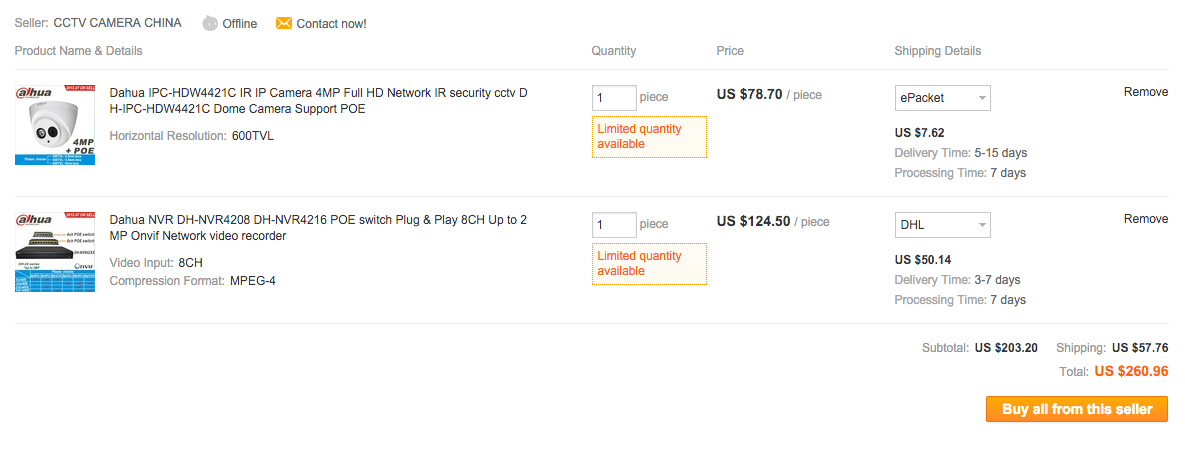Click the Shipping Details column header
The width and height of the screenshot is (1185, 450).
[x=938, y=51]
